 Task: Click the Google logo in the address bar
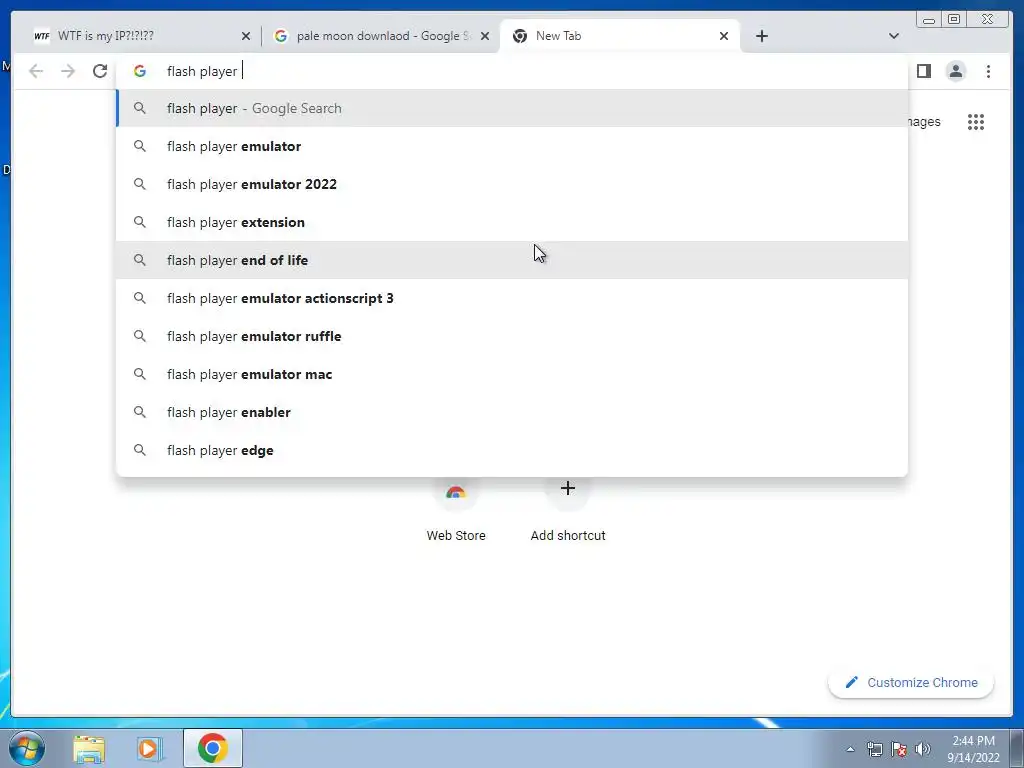[x=140, y=71]
